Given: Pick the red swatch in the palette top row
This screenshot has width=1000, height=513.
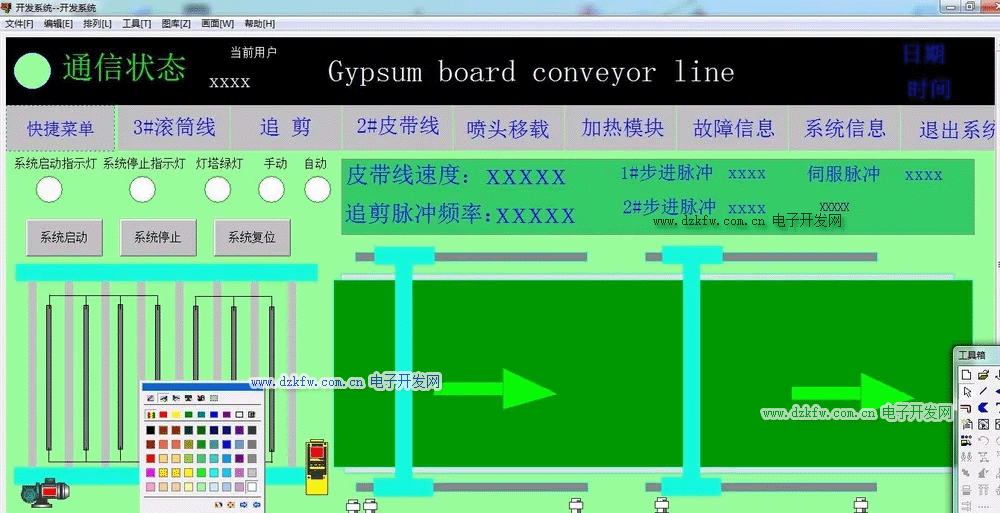Looking at the screenshot, I should tap(163, 414).
